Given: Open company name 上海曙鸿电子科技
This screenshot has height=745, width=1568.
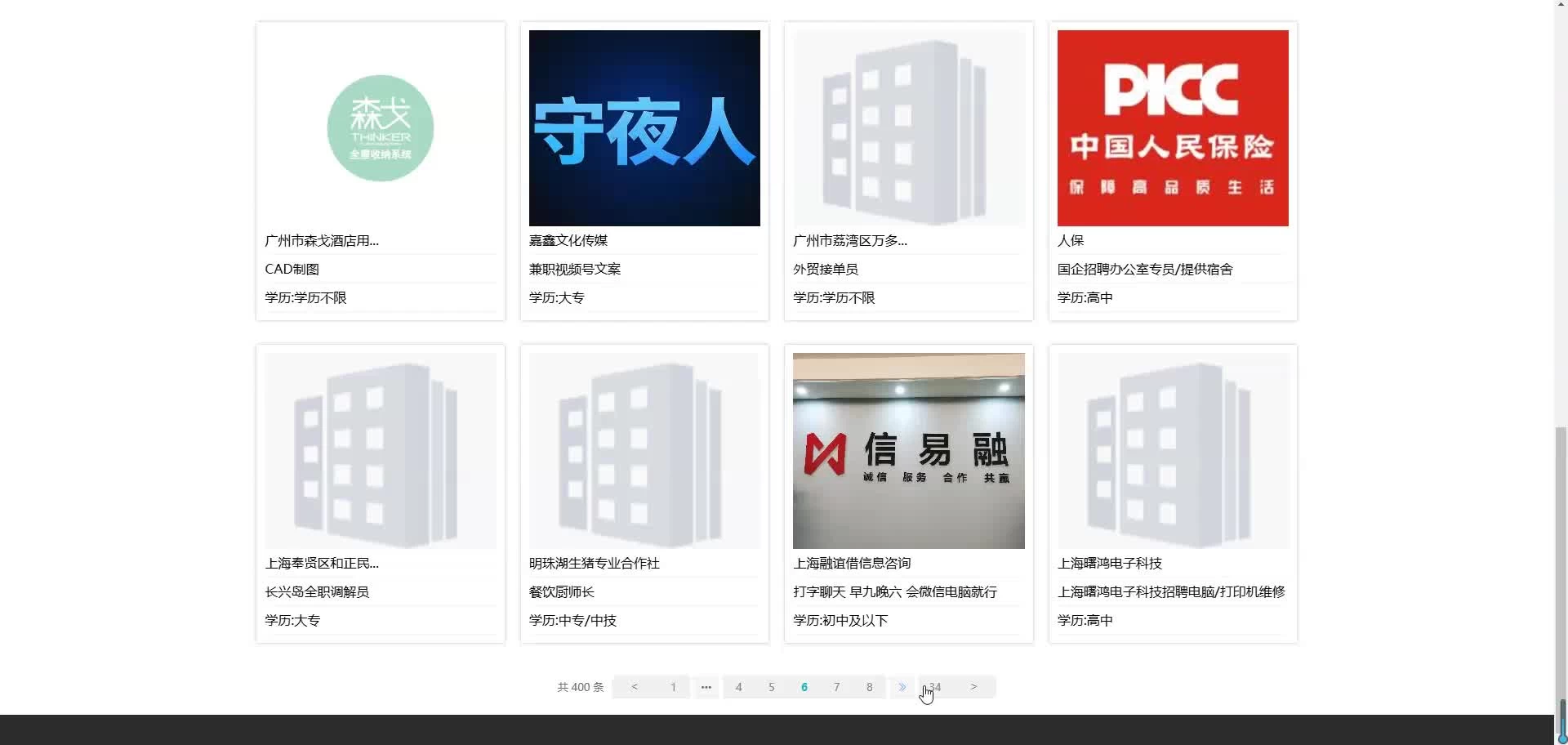Looking at the screenshot, I should (x=1110, y=563).
